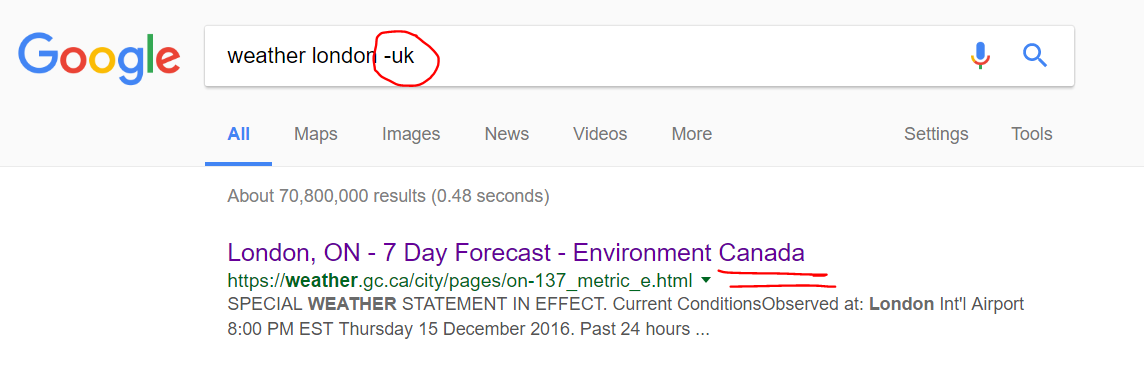Open 'London, ON - 7 Day Forecast' result

pyautogui.click(x=516, y=253)
